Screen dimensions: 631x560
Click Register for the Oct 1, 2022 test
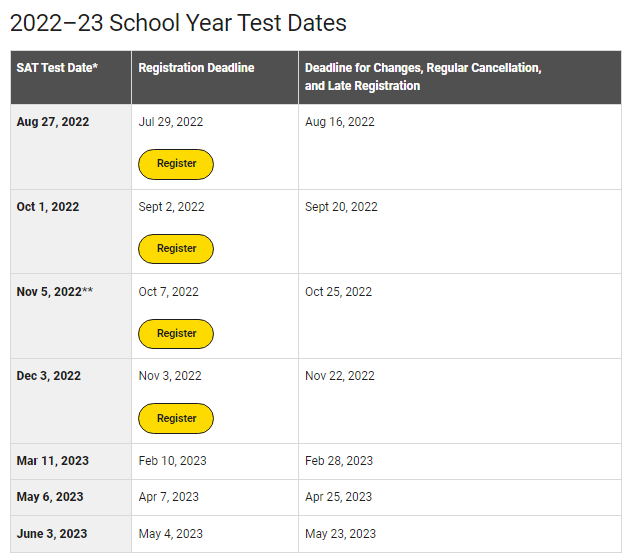(x=176, y=249)
